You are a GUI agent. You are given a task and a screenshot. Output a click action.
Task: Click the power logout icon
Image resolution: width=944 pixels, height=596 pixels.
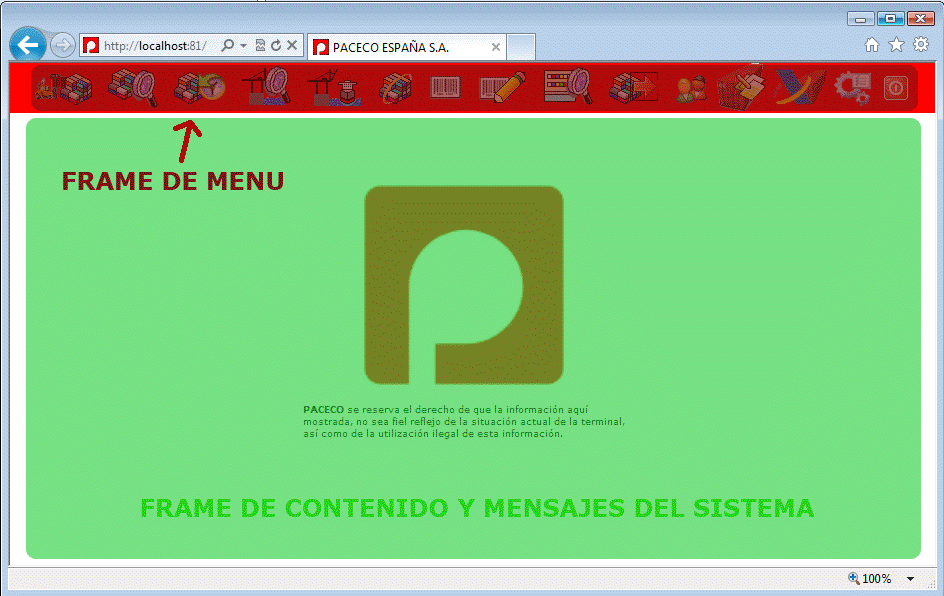pyautogui.click(x=896, y=88)
